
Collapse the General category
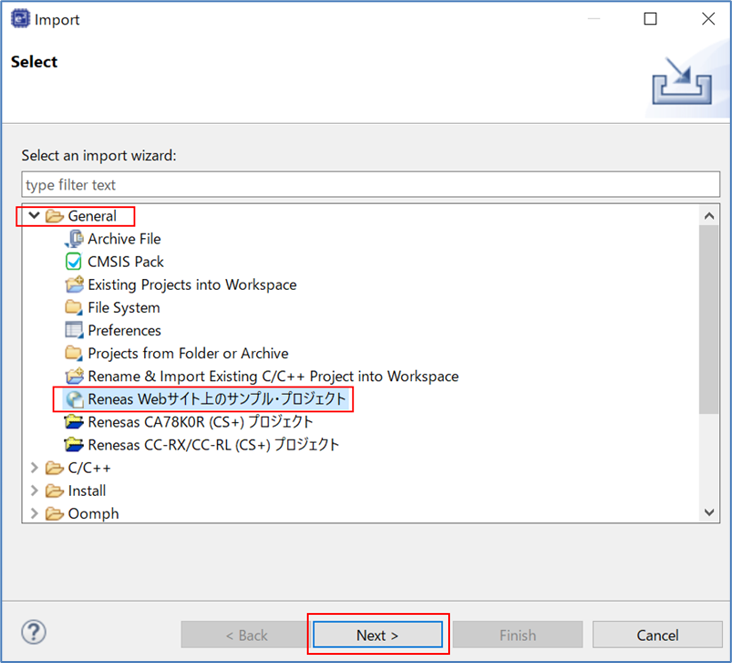[34, 216]
